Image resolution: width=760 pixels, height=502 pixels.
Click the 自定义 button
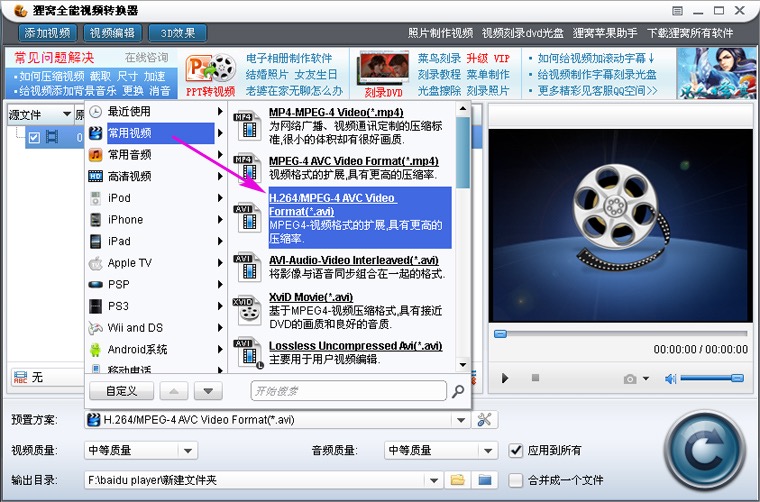[x=121, y=391]
